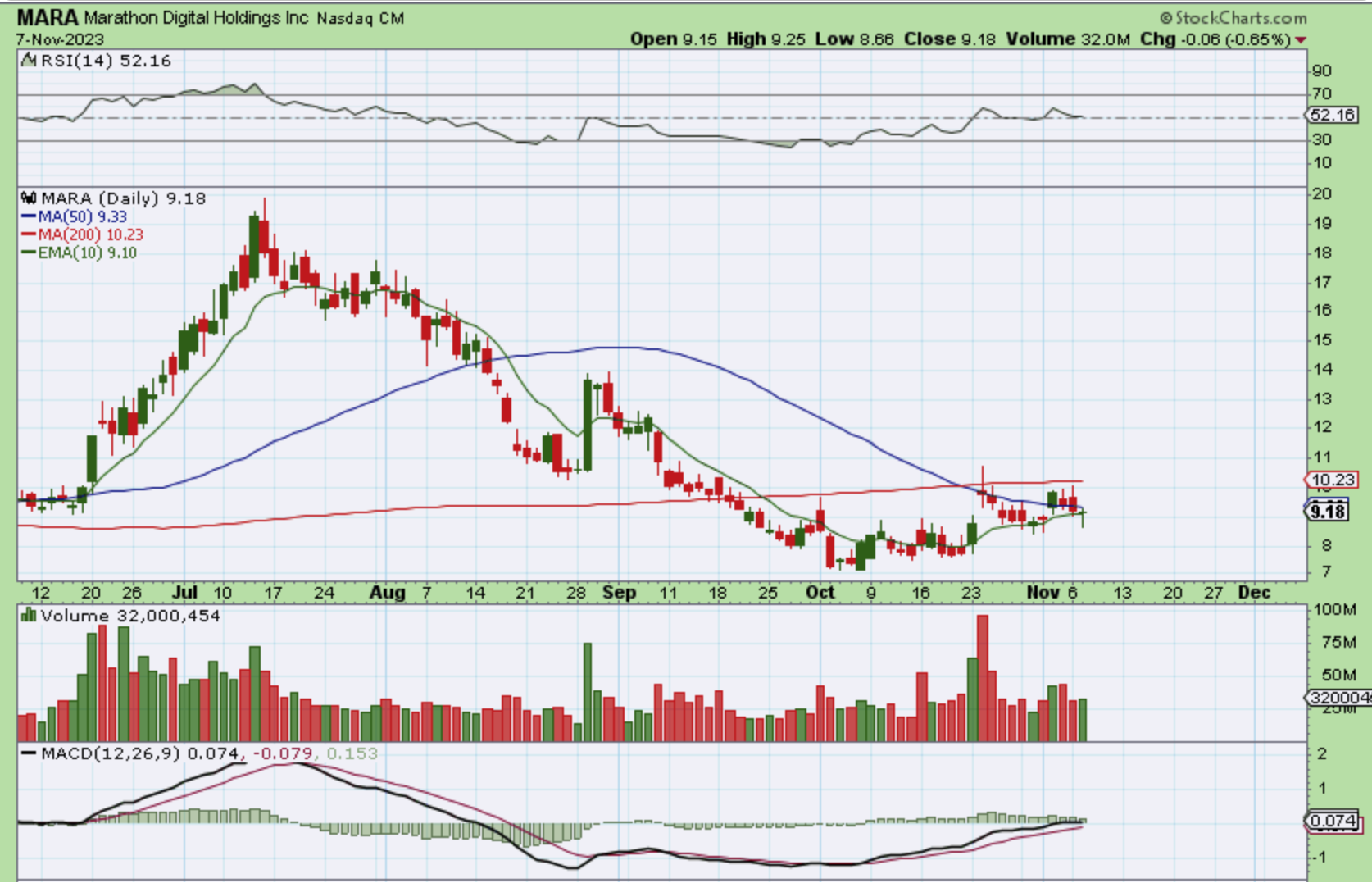
Task: Click the 100M level on volume axis
Action: 1334,609
